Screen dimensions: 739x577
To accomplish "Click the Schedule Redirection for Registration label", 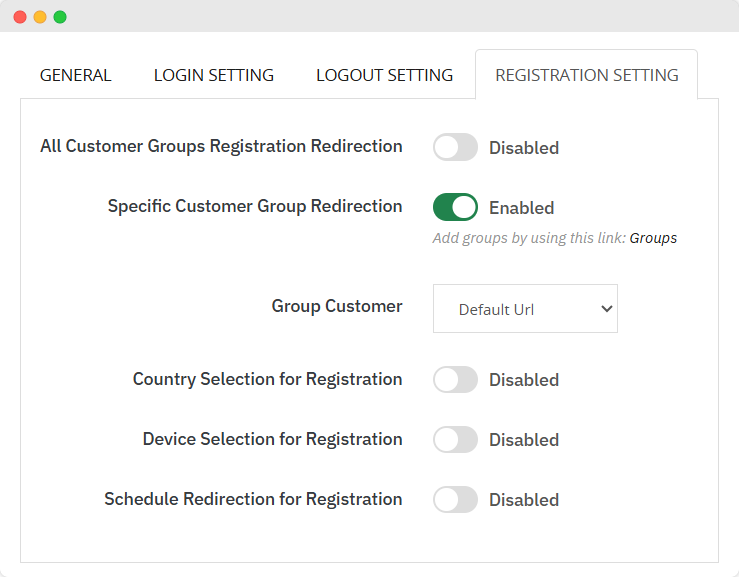I will (x=253, y=499).
